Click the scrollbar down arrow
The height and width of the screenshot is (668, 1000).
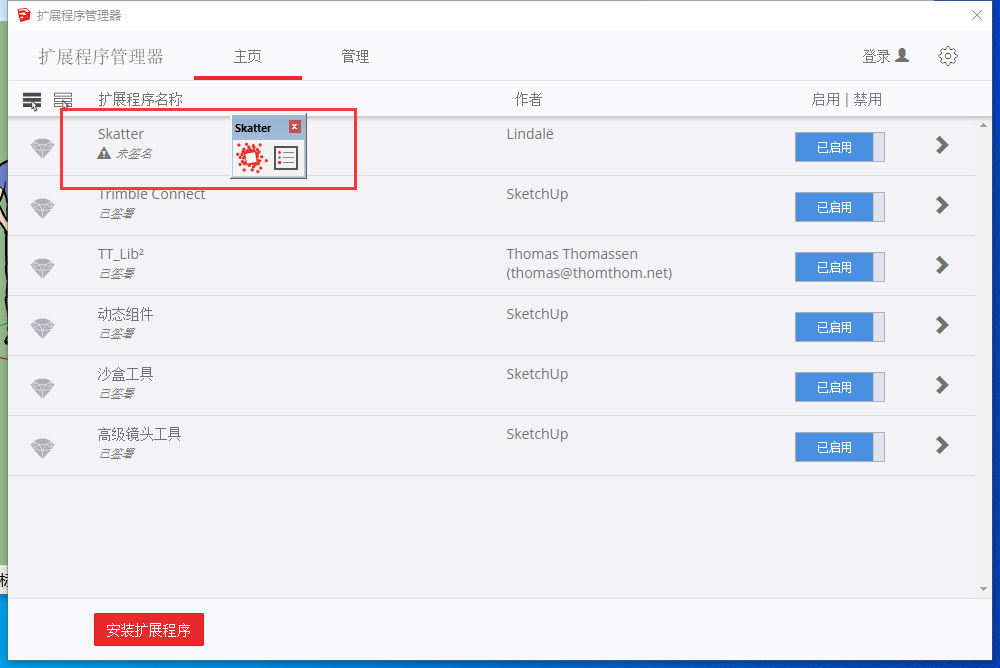(983, 589)
